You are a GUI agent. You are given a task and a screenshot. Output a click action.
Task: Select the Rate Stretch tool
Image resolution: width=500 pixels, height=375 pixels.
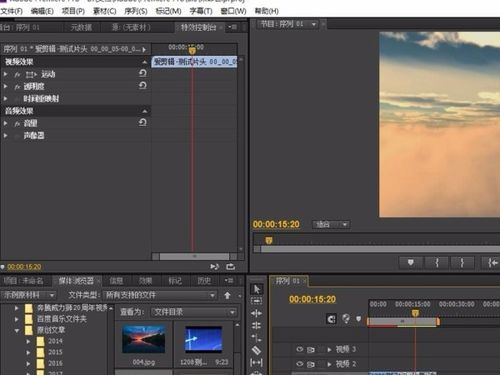[256, 338]
